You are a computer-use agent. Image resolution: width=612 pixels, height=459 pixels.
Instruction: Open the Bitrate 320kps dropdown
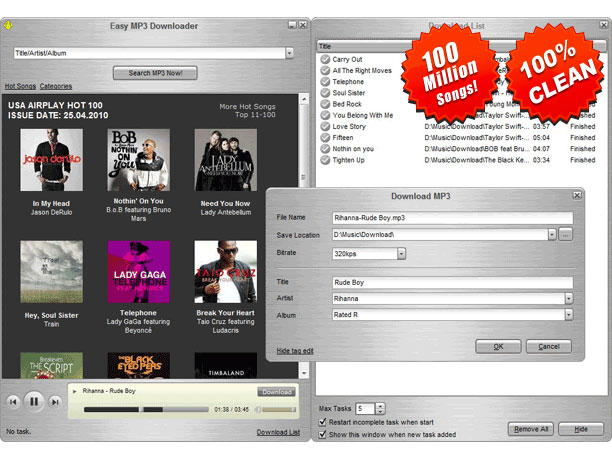[402, 254]
